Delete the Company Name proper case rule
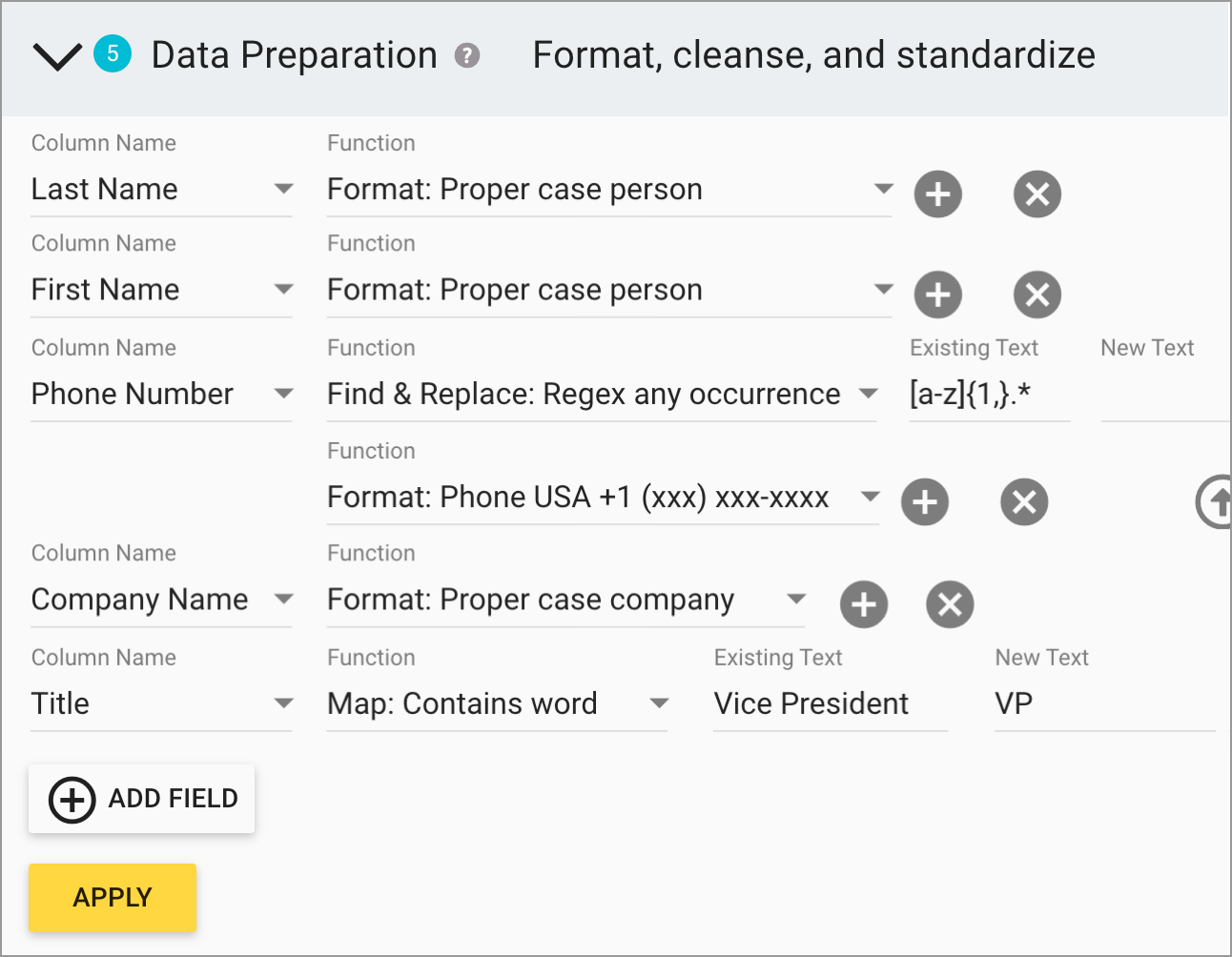The height and width of the screenshot is (957, 1232). pyautogui.click(x=950, y=604)
